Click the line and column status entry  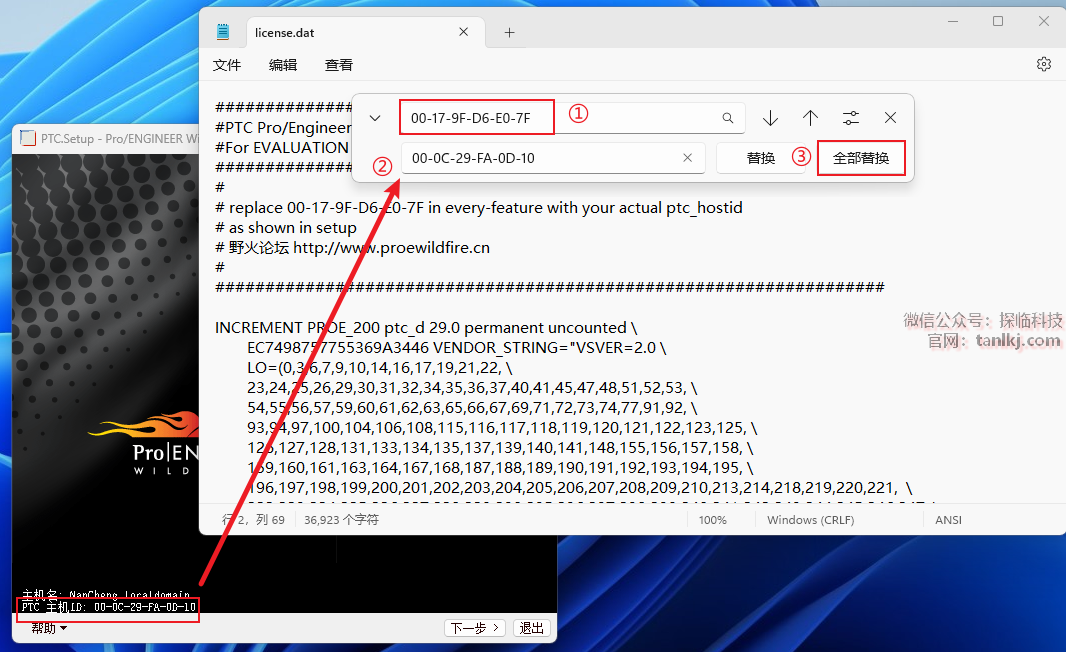[x=253, y=519]
